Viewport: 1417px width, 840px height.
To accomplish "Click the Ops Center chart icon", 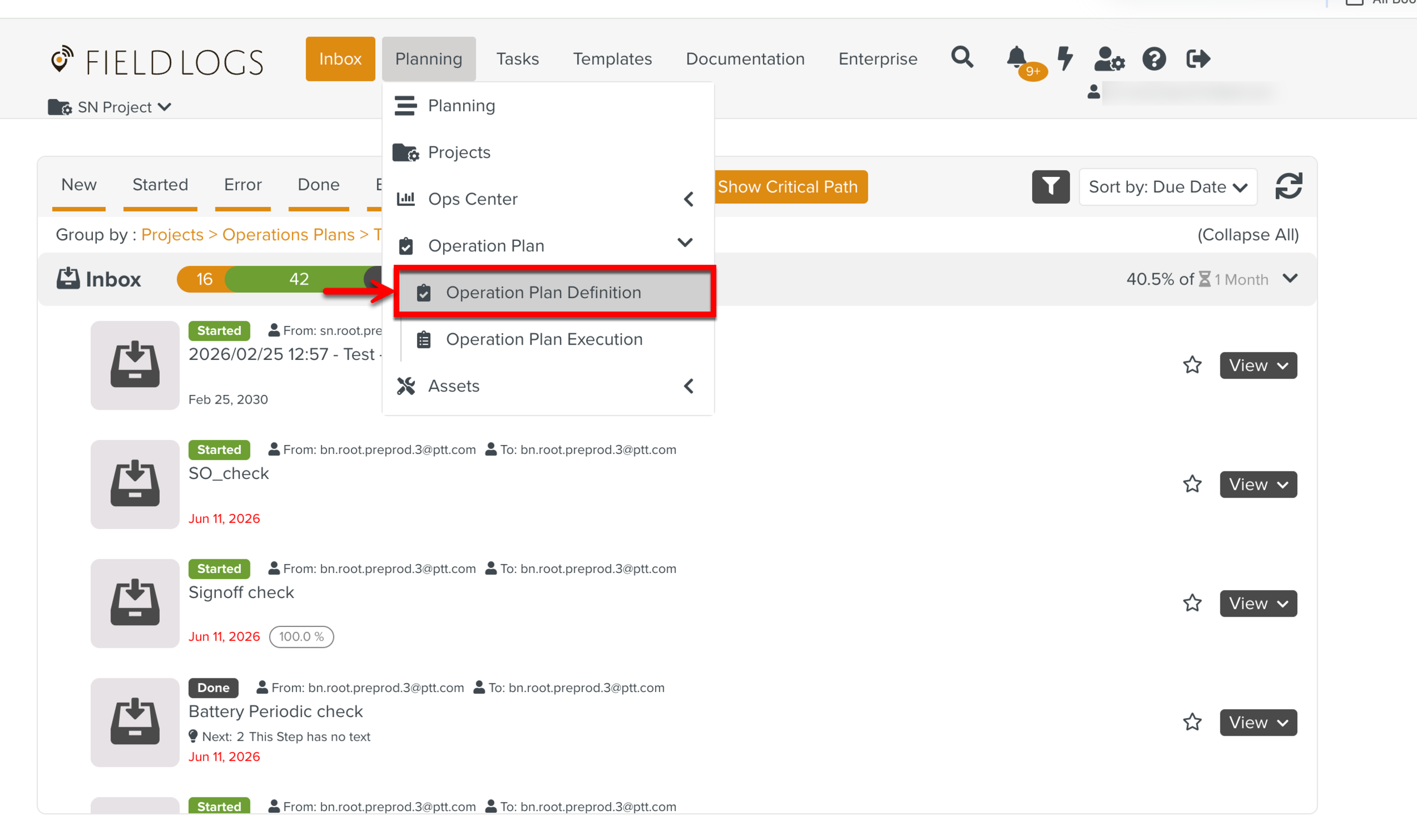I will click(x=405, y=198).
